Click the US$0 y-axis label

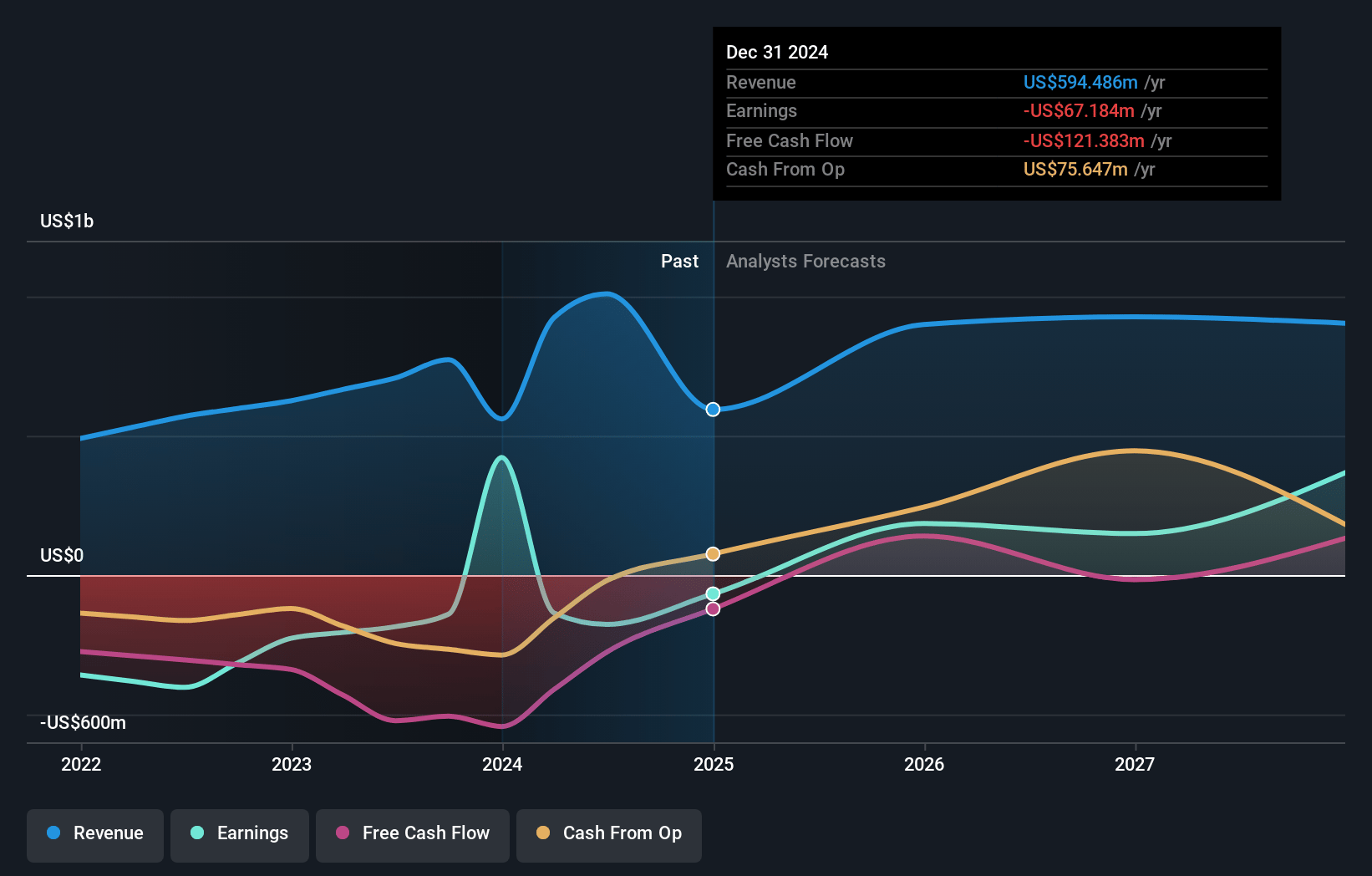(62, 555)
